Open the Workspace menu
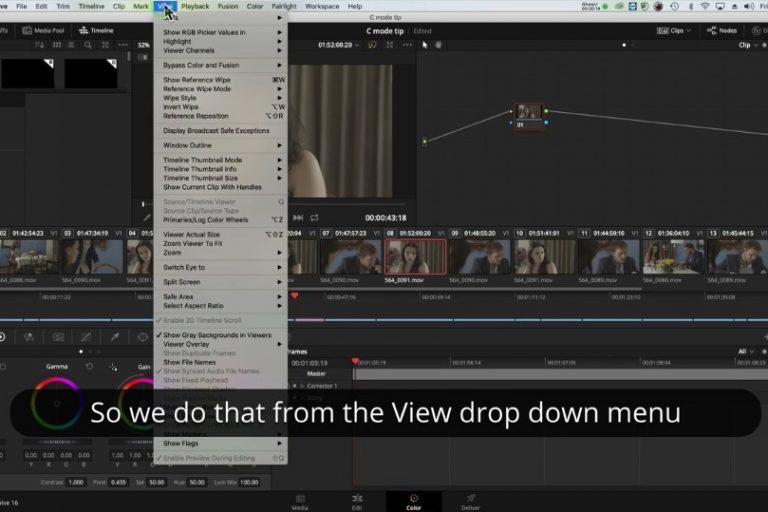The height and width of the screenshot is (512, 768). click(x=322, y=6)
